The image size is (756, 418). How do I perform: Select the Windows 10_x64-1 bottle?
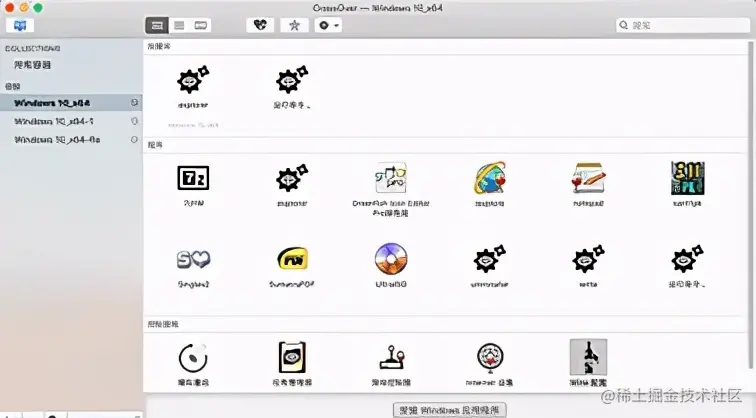click(71, 121)
